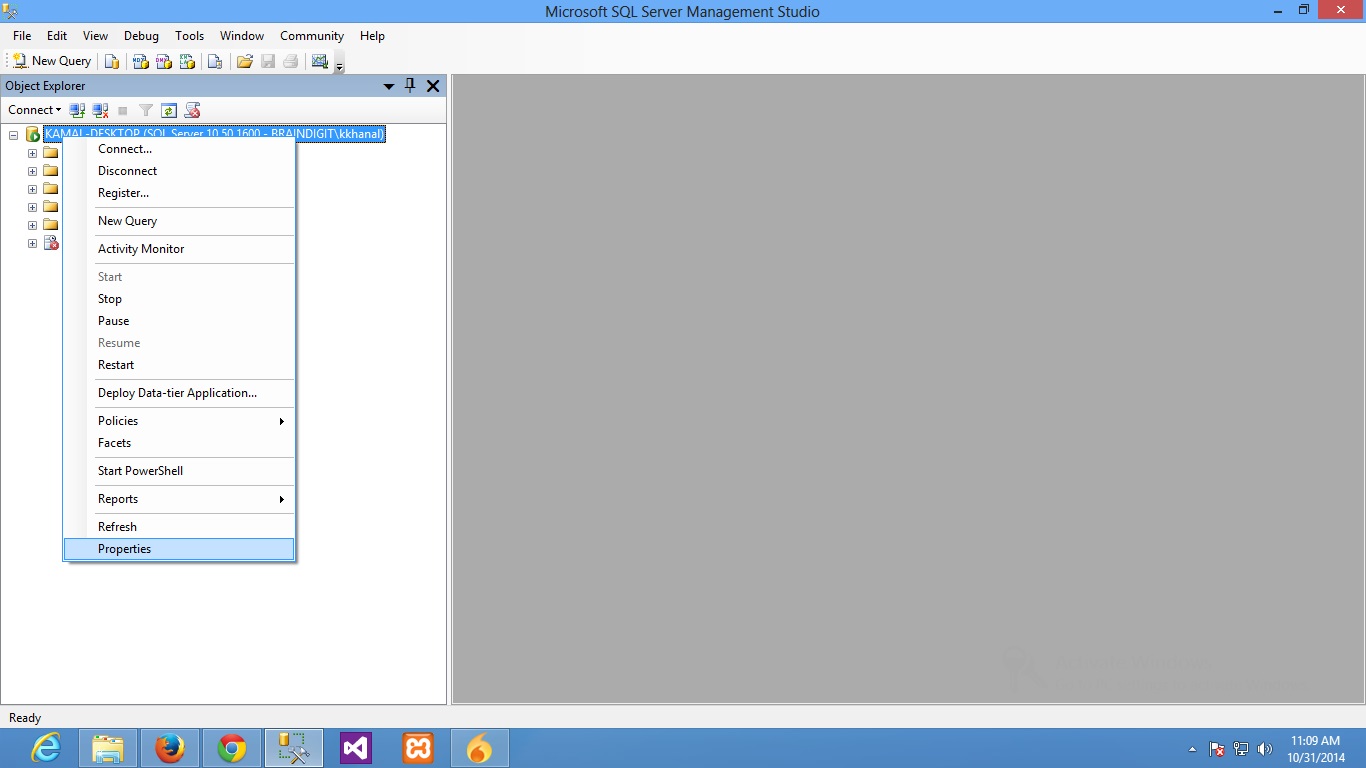Click the Visual Studio taskbar icon
This screenshot has height=768, width=1366.
(356, 748)
